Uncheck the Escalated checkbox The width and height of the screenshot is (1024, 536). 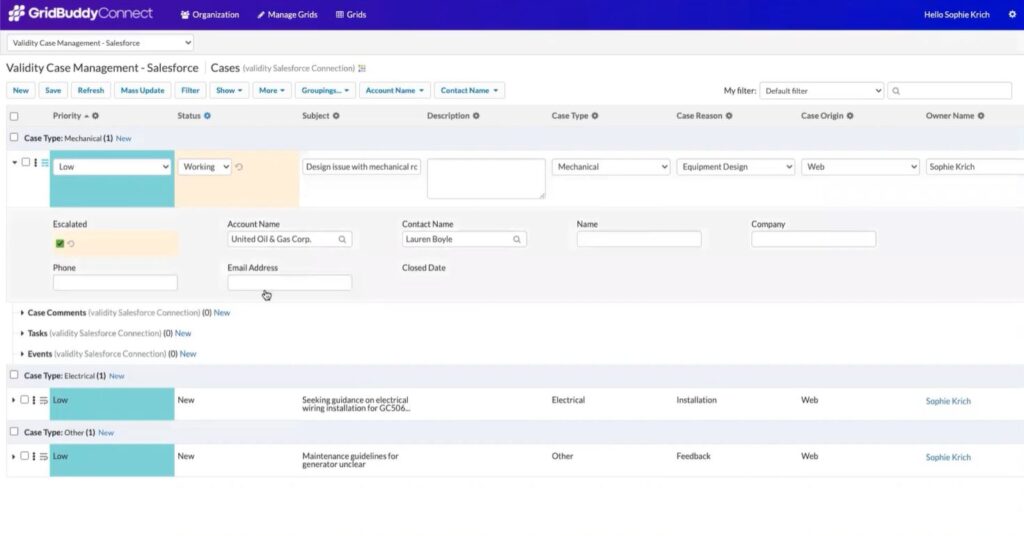[x=59, y=244]
